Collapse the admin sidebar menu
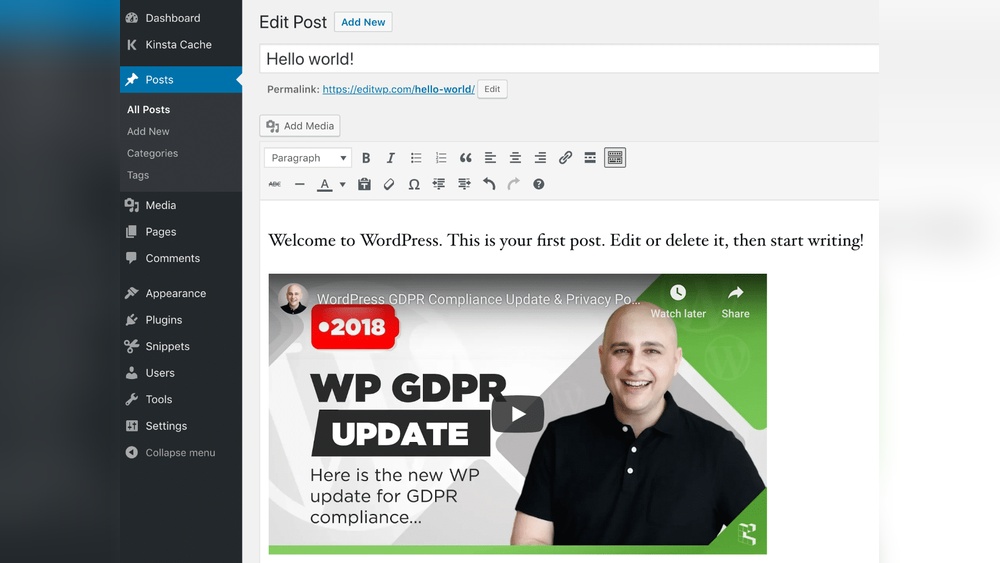 180,453
